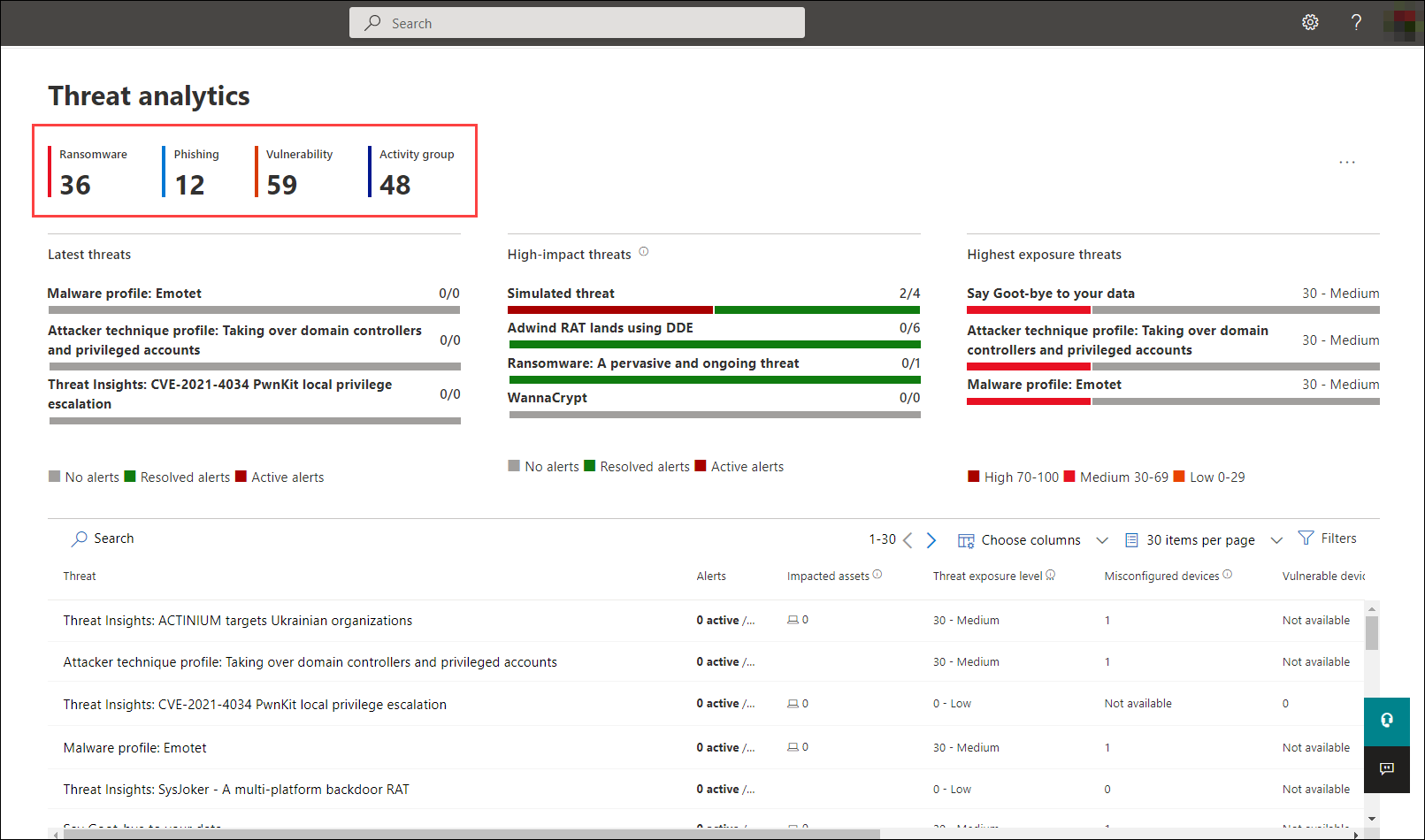Click the magnifier icon in top search bar
The height and width of the screenshot is (840, 1425).
pyautogui.click(x=373, y=23)
